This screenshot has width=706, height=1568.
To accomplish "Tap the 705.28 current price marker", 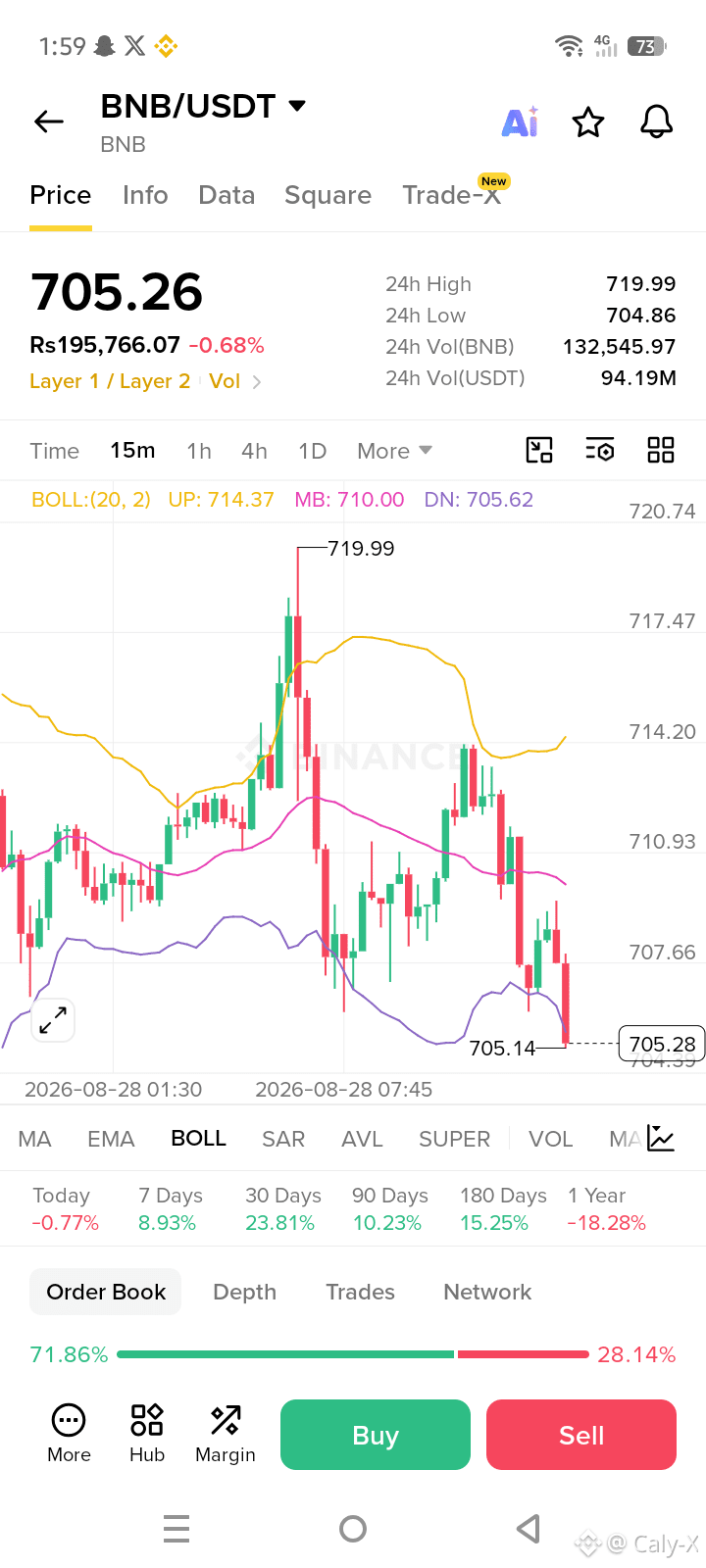I will click(662, 1044).
